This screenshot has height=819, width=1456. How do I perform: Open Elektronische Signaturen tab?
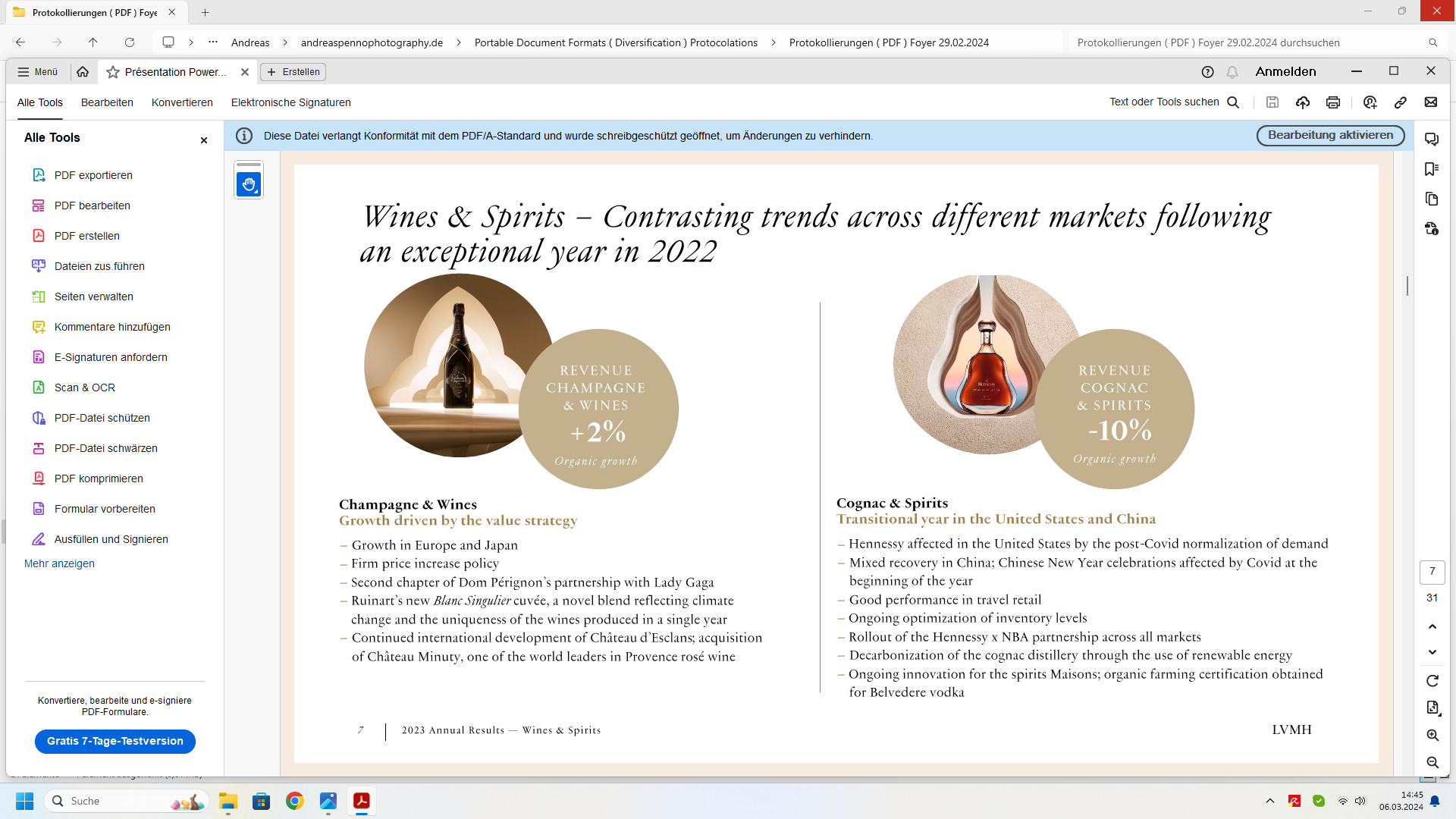coord(291,102)
